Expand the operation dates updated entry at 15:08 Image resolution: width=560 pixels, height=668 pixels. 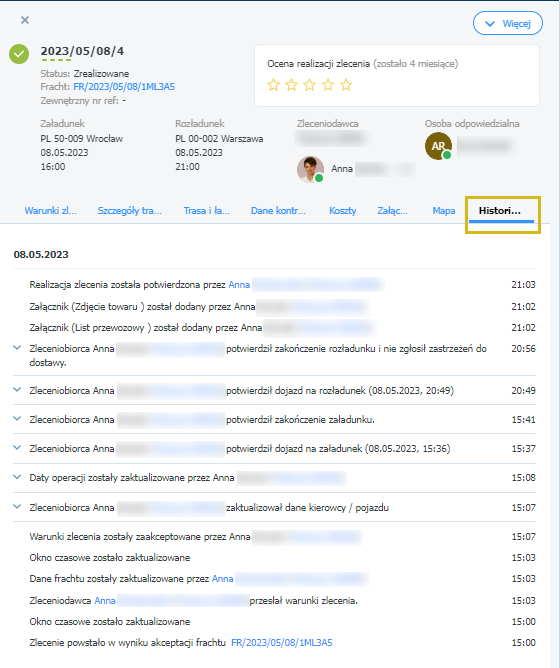(x=17, y=477)
